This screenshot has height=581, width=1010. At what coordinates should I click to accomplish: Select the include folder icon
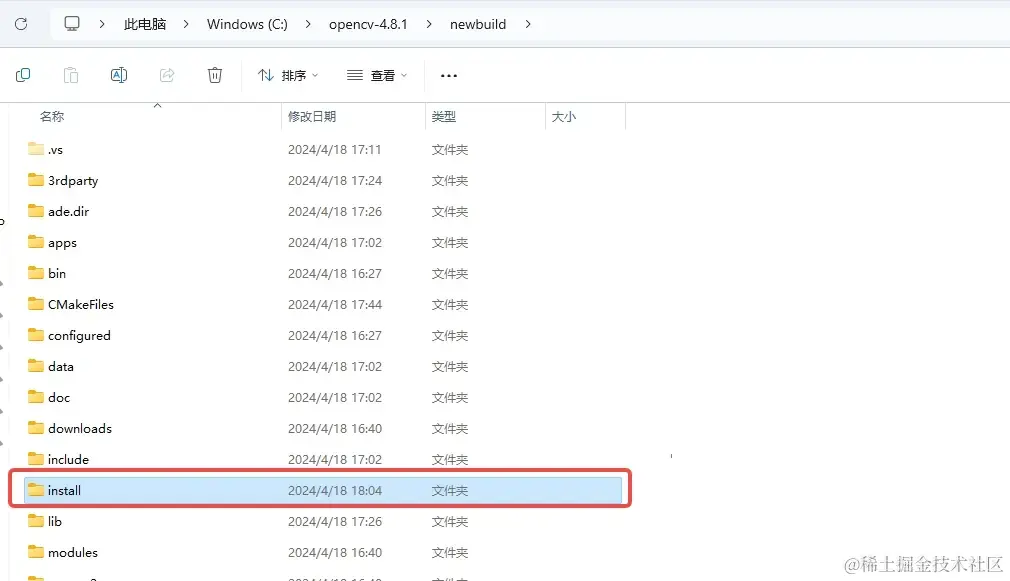coord(36,458)
